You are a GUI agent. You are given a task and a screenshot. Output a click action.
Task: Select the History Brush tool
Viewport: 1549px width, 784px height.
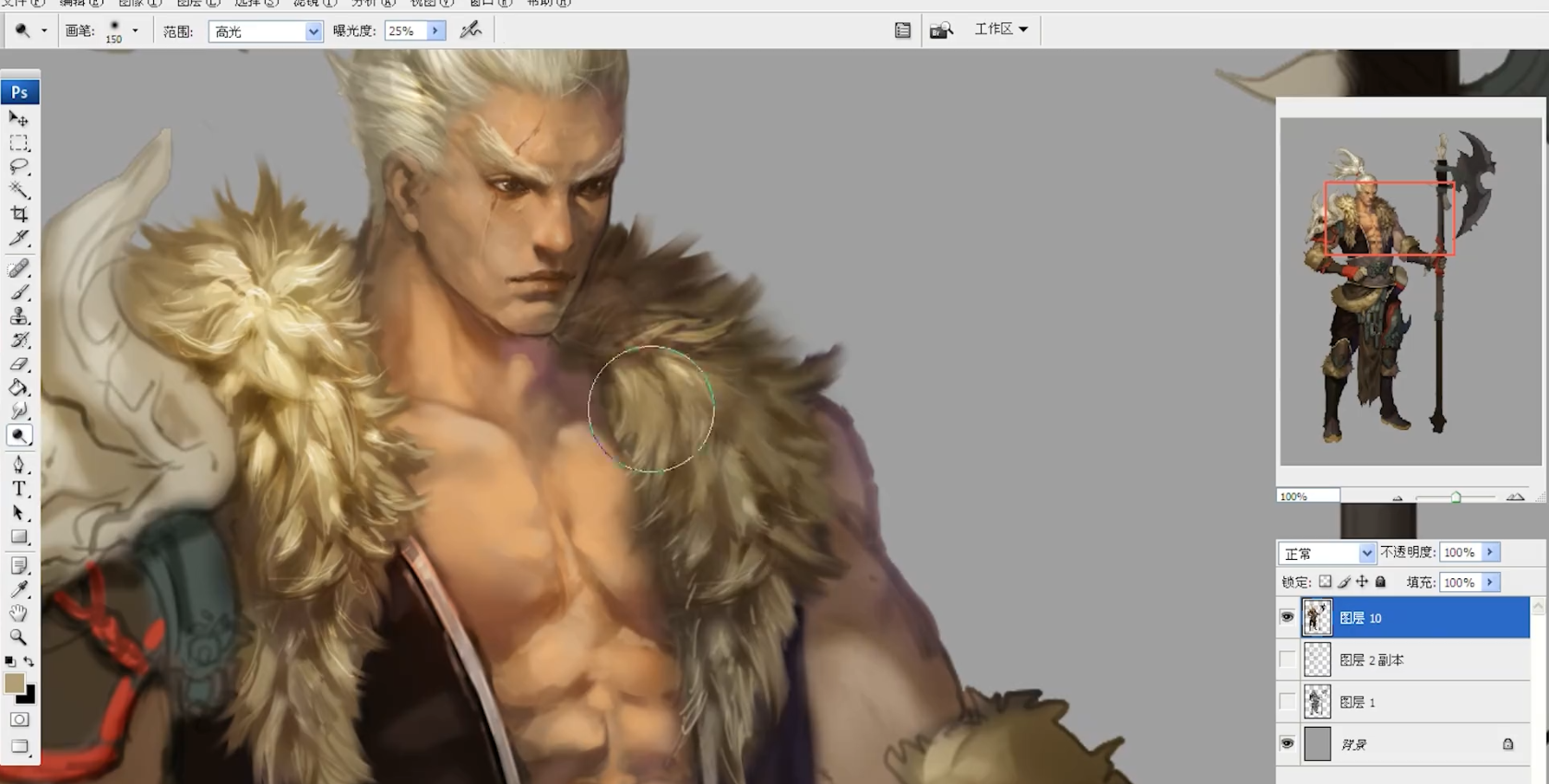click(18, 340)
